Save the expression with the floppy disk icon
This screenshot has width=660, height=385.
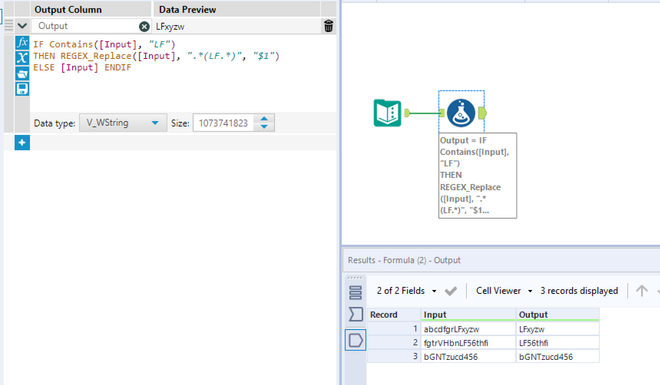(22, 89)
